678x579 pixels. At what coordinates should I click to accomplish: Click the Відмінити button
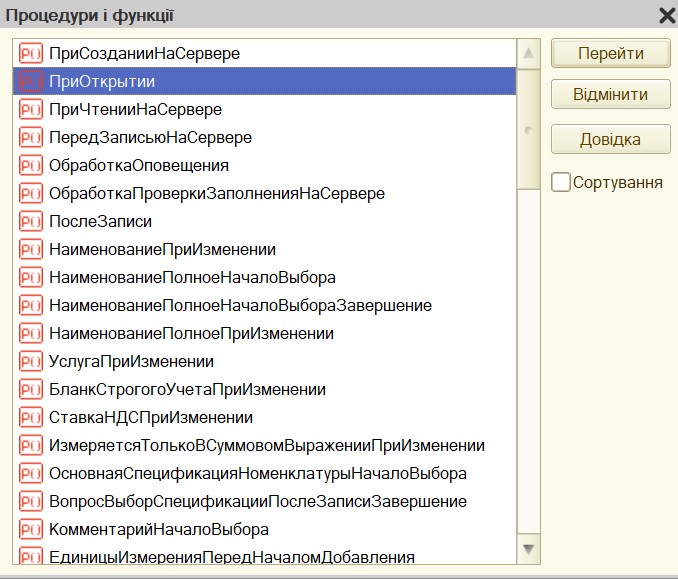tap(611, 94)
